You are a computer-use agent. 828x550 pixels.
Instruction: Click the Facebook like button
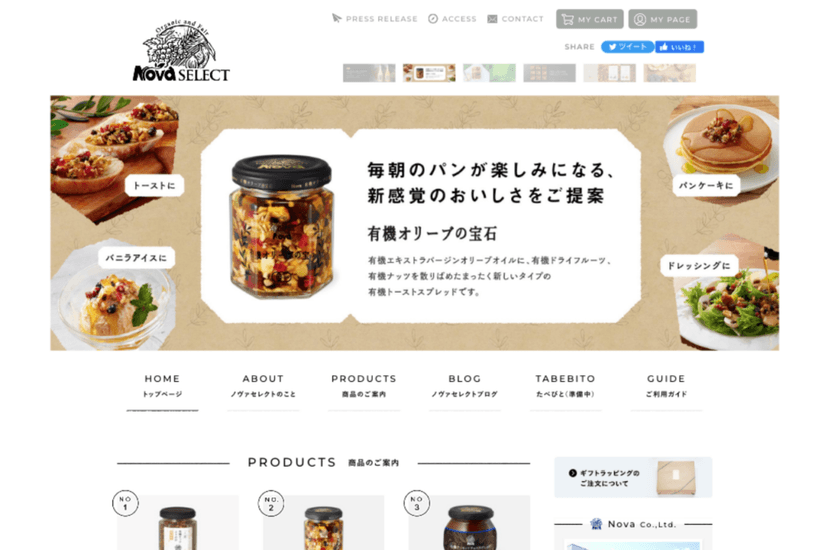point(680,47)
